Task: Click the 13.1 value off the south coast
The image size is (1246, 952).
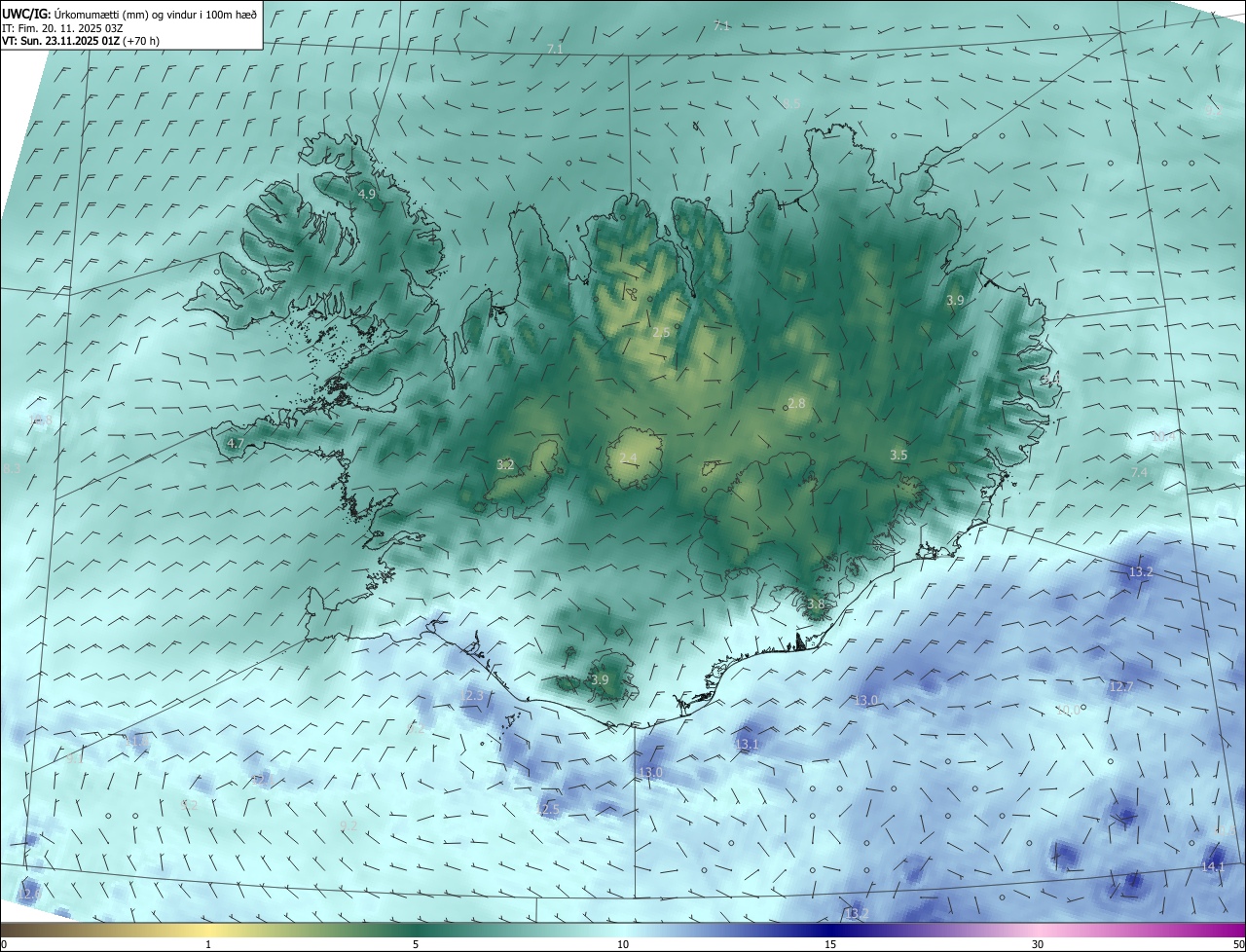Action: [x=747, y=745]
